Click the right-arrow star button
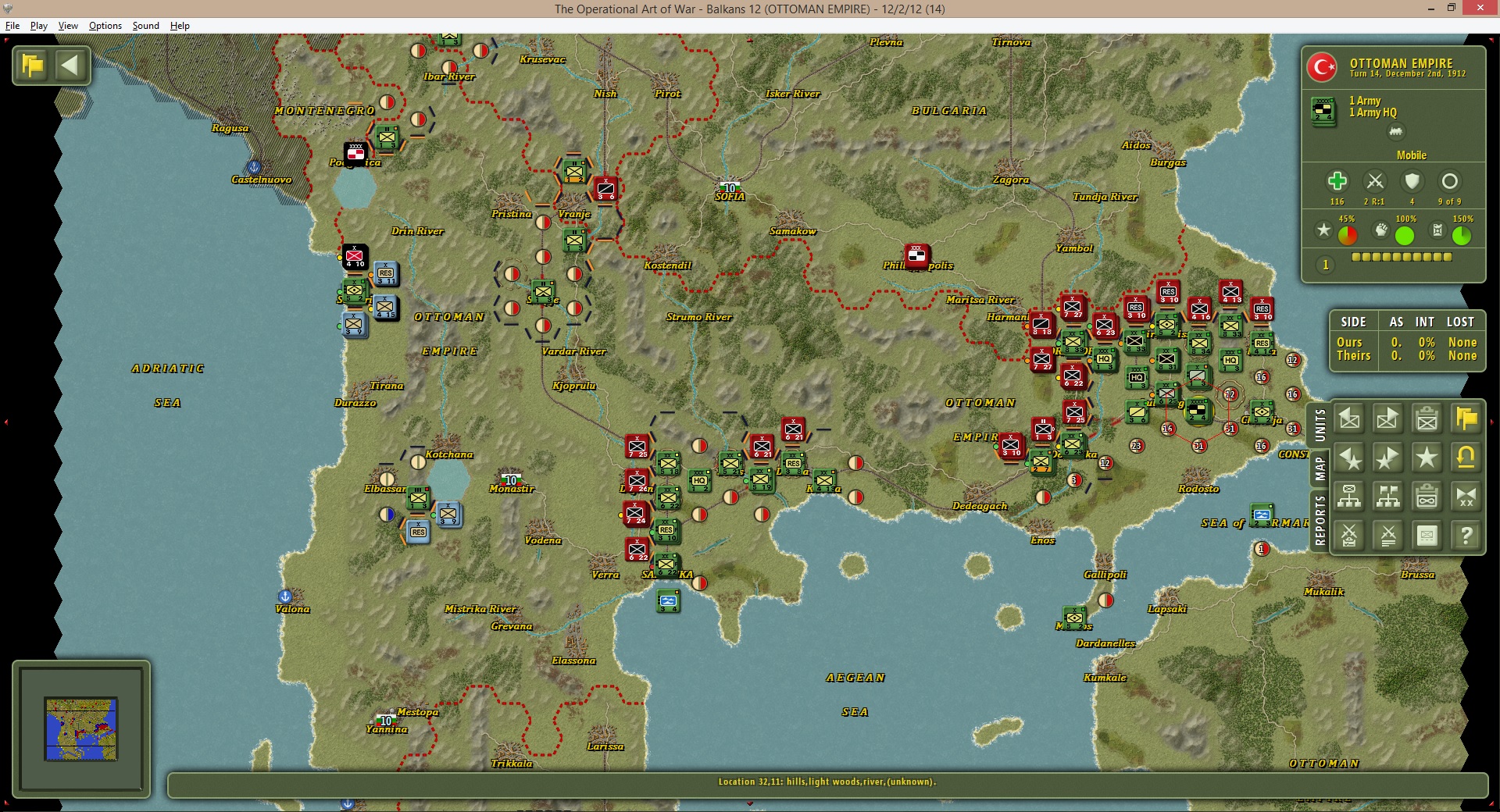1500x812 pixels. [x=1388, y=458]
